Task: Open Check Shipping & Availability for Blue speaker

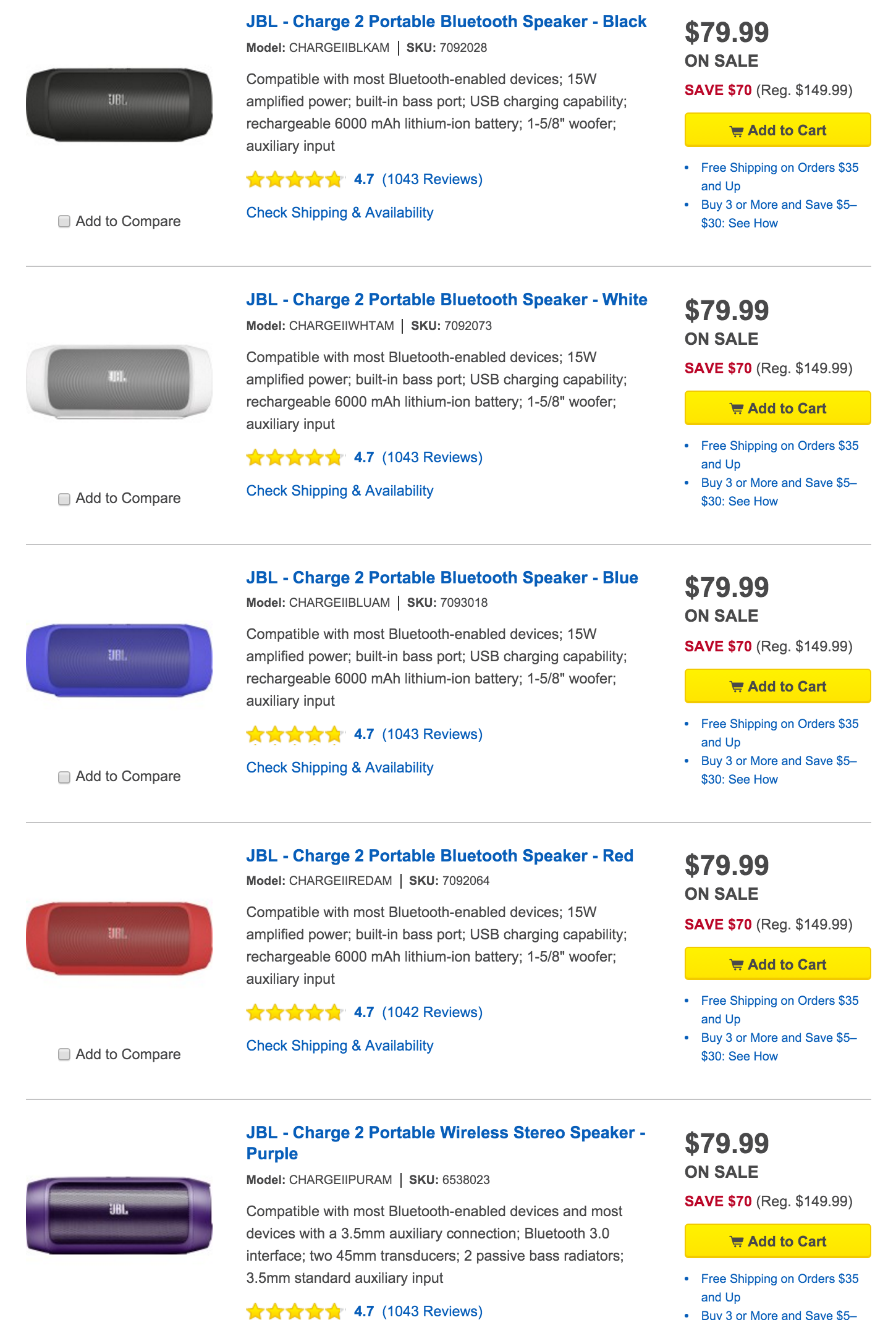Action: (x=340, y=768)
